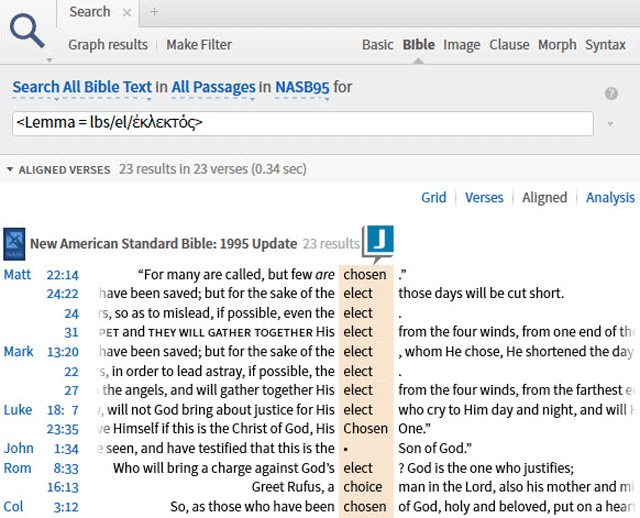Screen dimensions: 640x518
Task: Click the blue J speech bubble icon
Action: click(378, 242)
